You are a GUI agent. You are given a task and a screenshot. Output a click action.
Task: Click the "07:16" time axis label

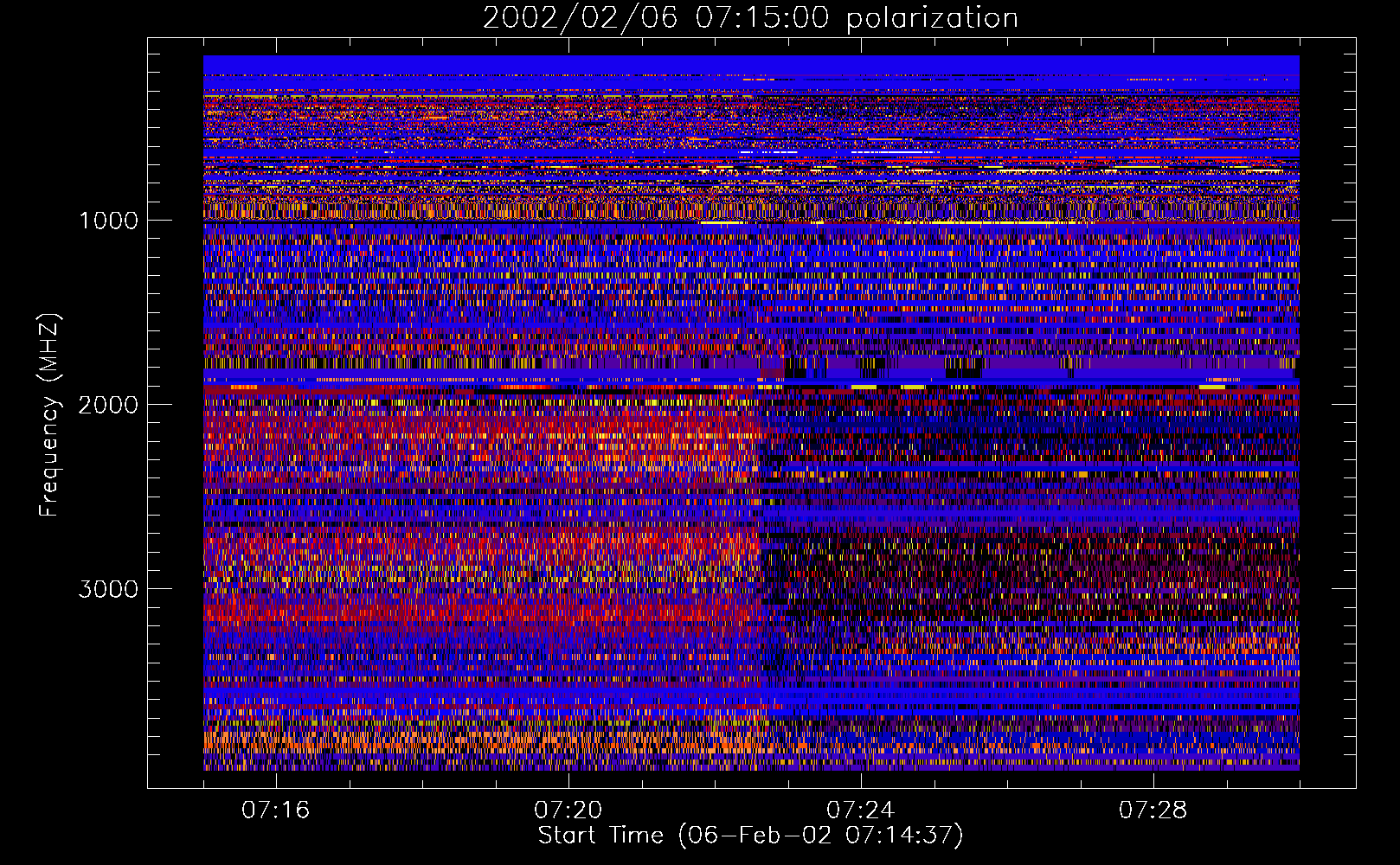point(275,811)
